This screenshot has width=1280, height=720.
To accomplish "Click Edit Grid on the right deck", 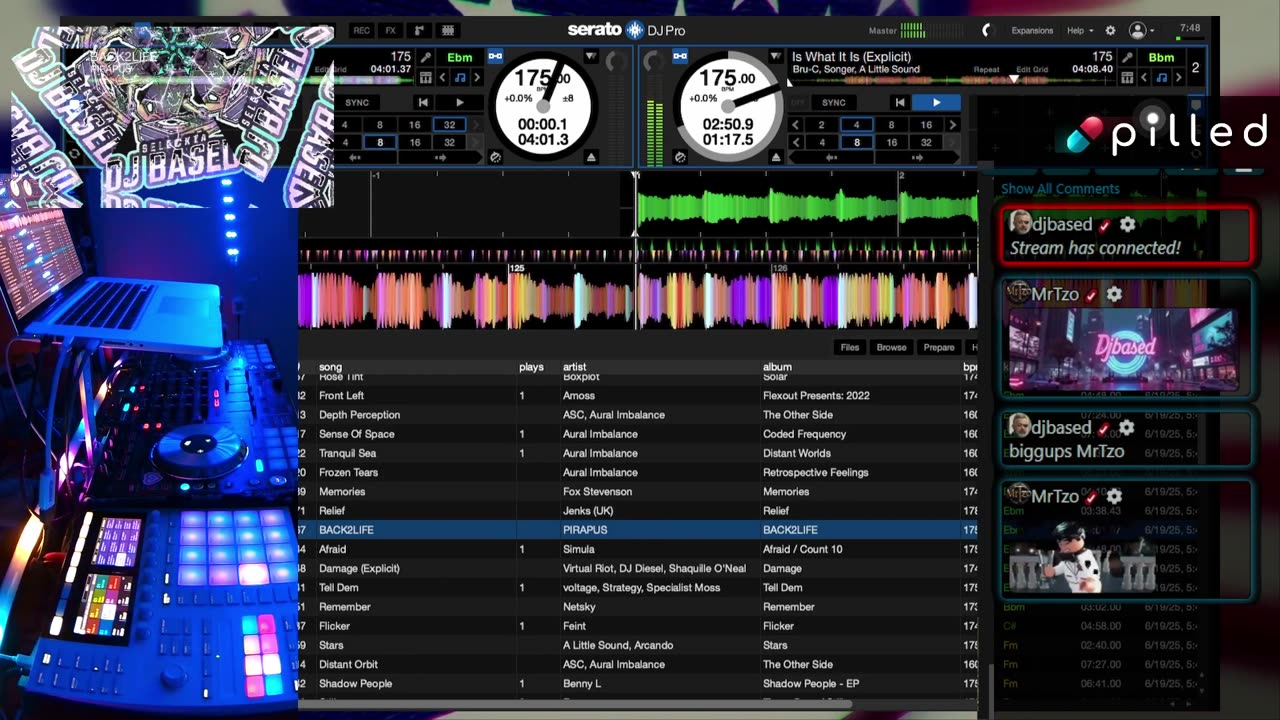I will pos(1032,70).
